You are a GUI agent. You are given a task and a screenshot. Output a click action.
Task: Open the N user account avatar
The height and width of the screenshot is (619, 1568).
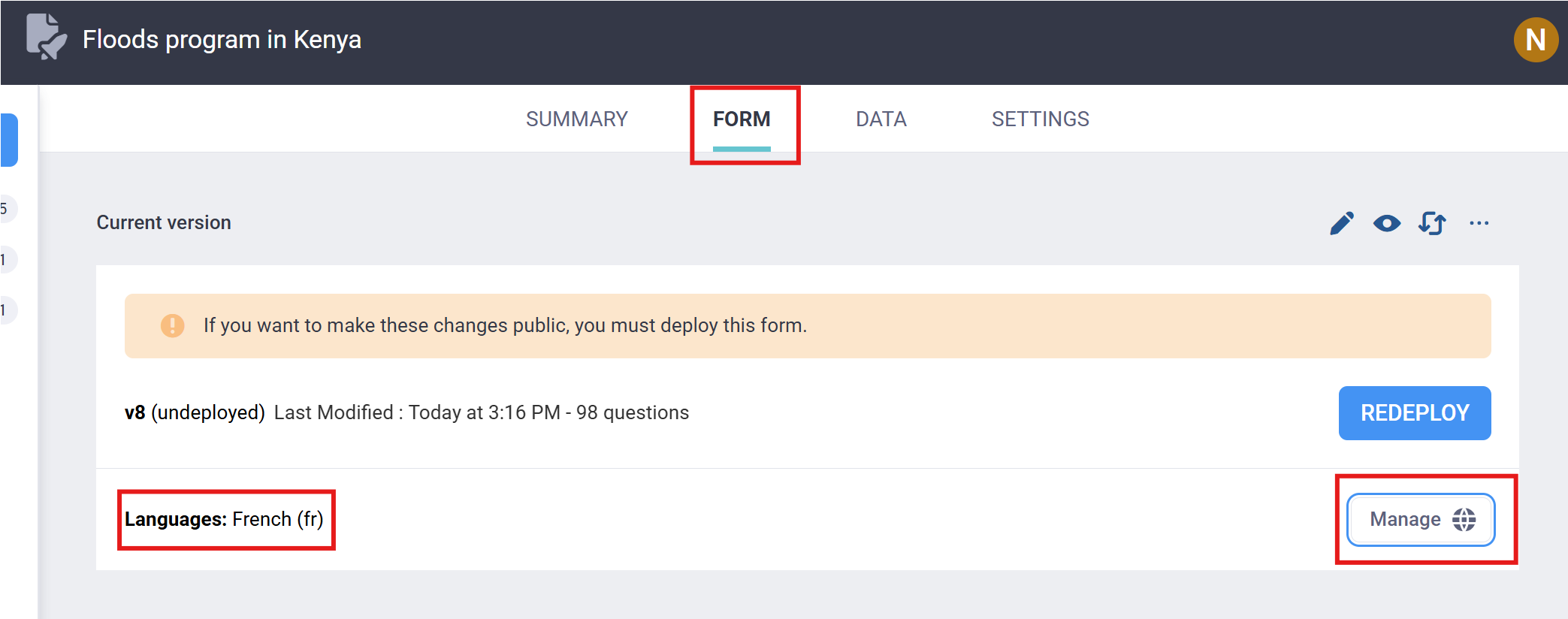tap(1536, 40)
